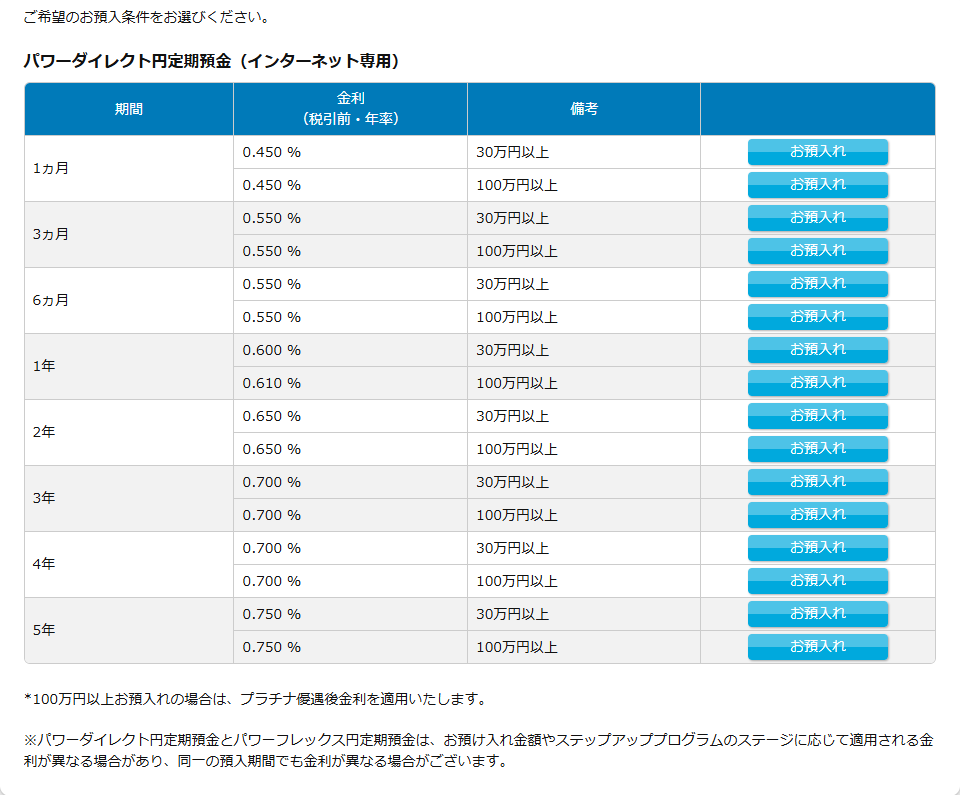Select お預入れ for 1年 at 0.610%
This screenshot has height=795, width=960.
pyautogui.click(x=817, y=383)
